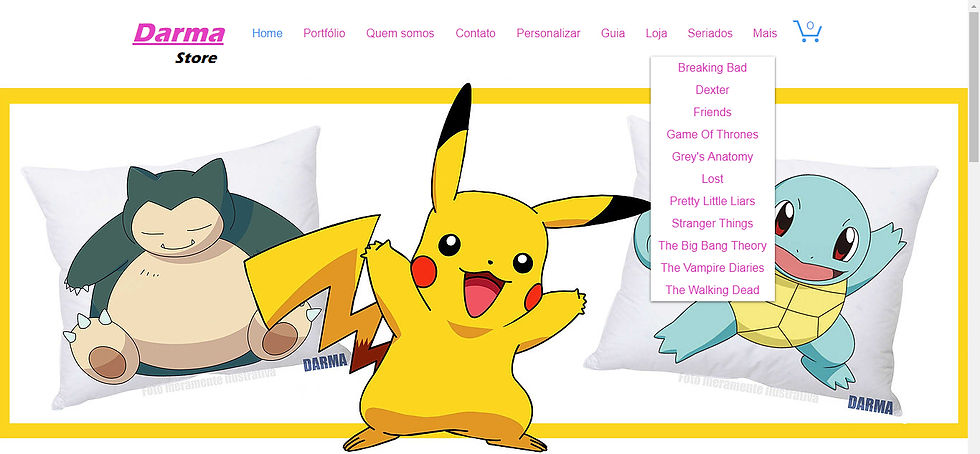
Task: Open Pretty Little Liars entry
Action: (x=712, y=201)
